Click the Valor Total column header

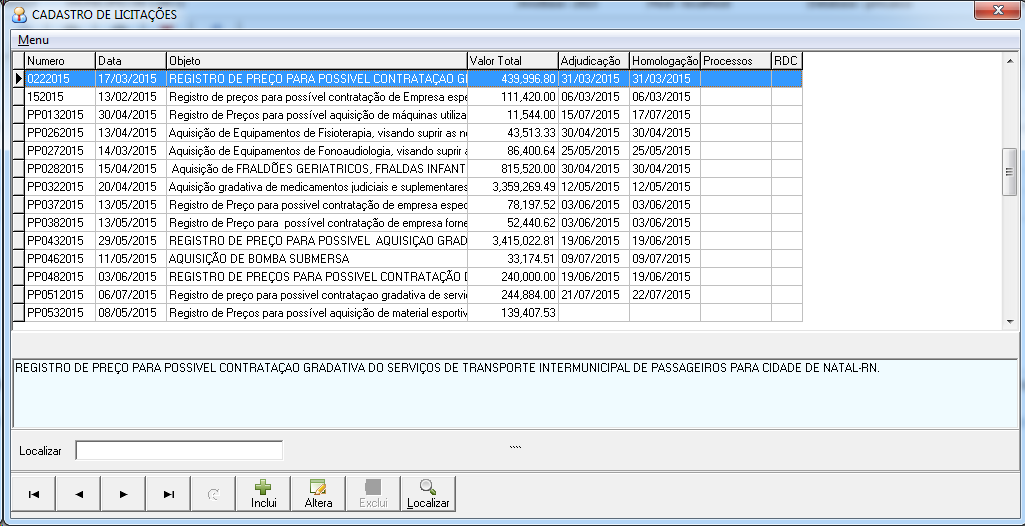512,61
